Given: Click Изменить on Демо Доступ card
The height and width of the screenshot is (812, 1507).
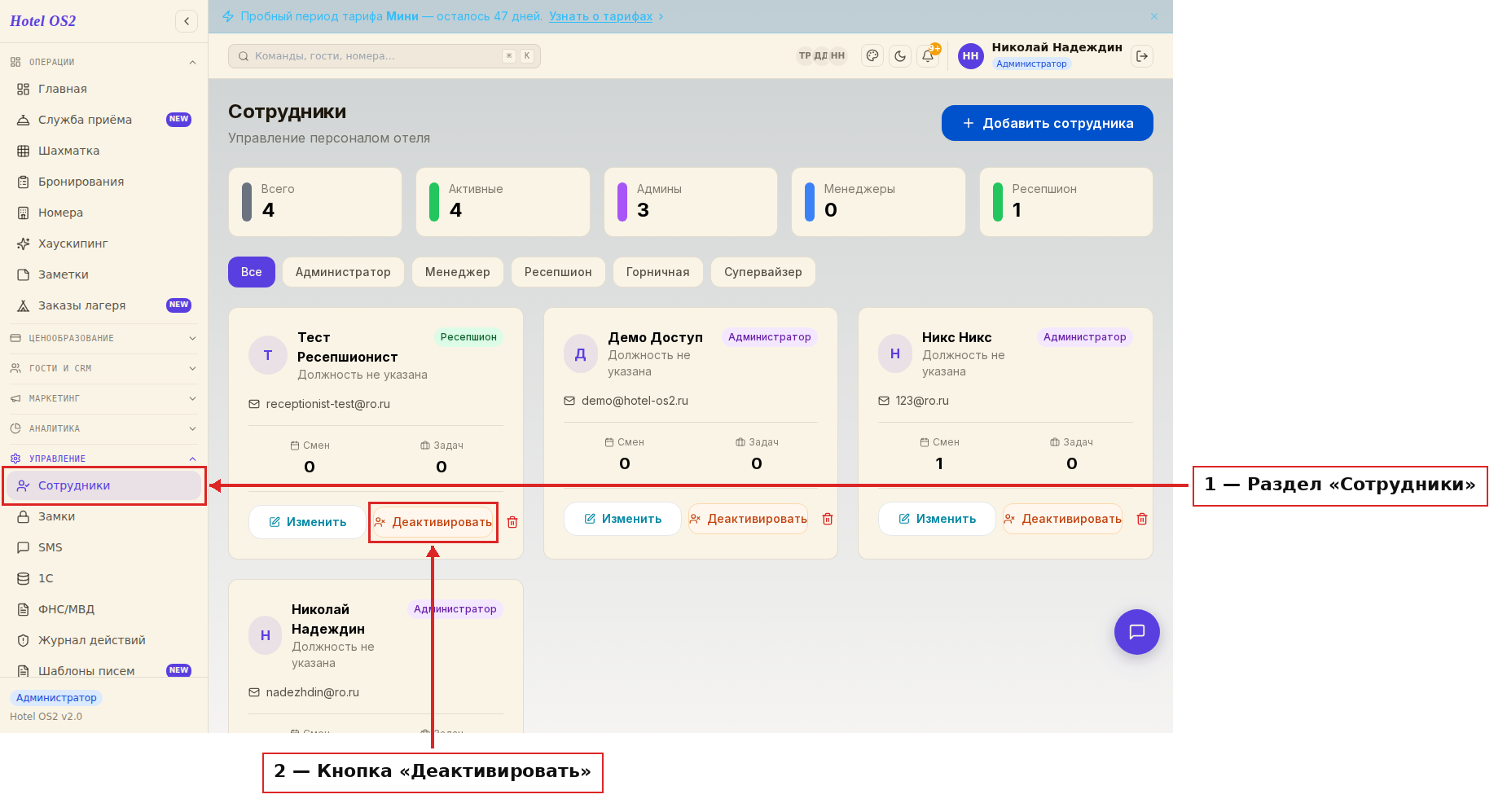Looking at the screenshot, I should 622,519.
